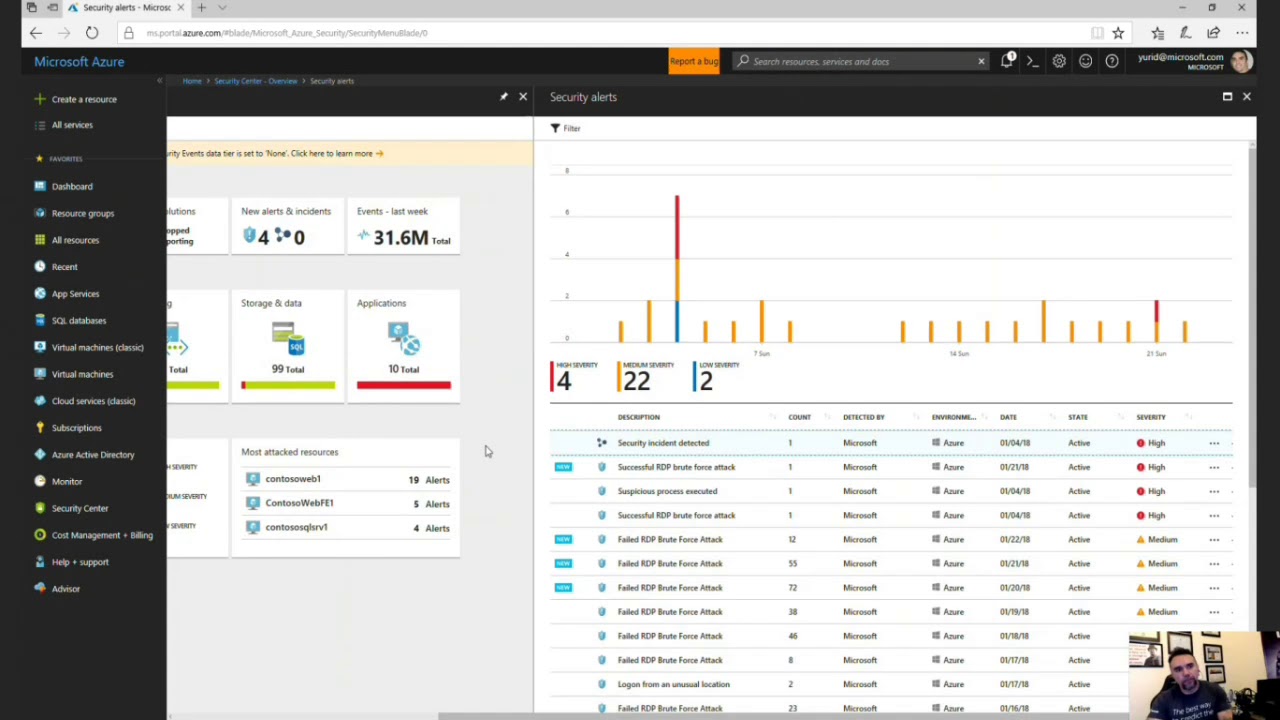Pin the Security Center blade
Image resolution: width=1280 pixels, height=720 pixels.
(x=503, y=97)
